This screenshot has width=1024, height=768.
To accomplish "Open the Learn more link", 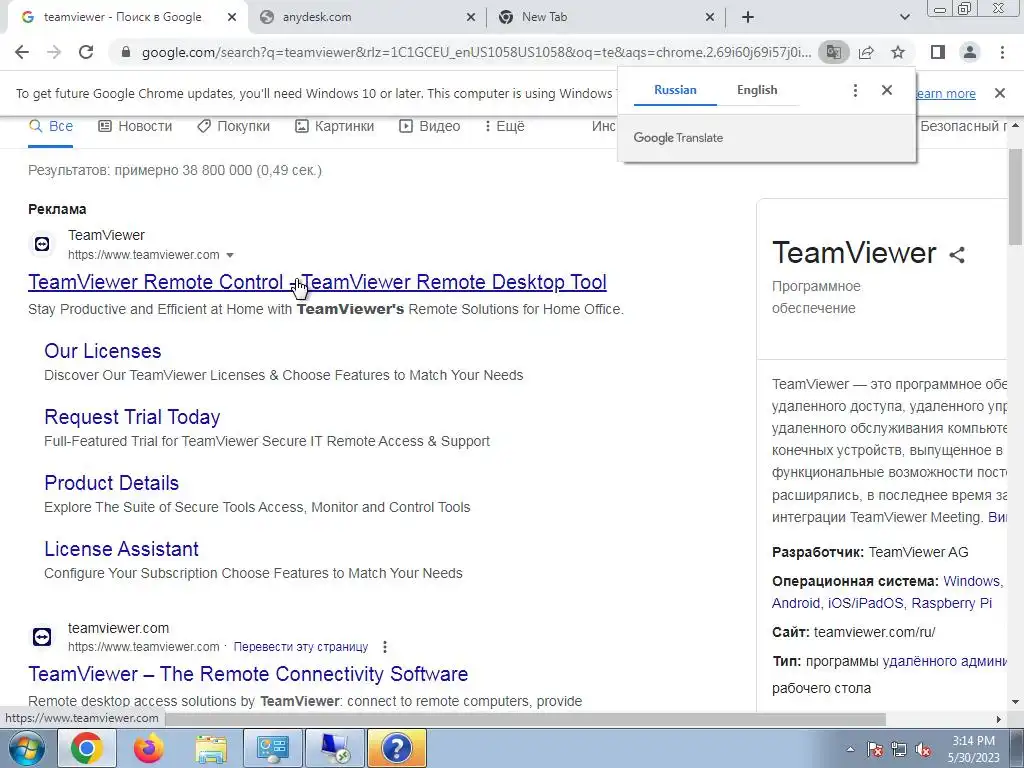I will tap(946, 93).
